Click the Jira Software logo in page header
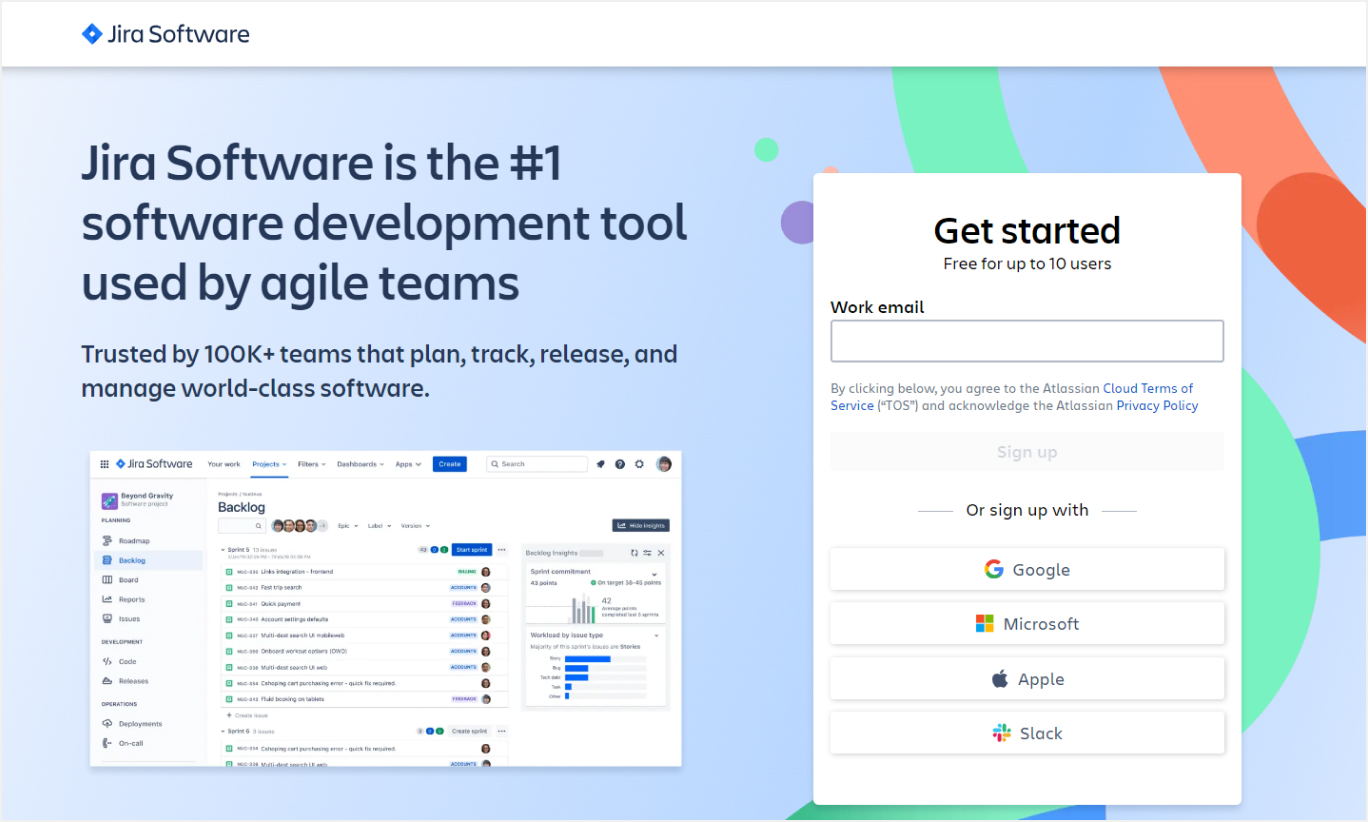The width and height of the screenshot is (1368, 822). tap(166, 34)
